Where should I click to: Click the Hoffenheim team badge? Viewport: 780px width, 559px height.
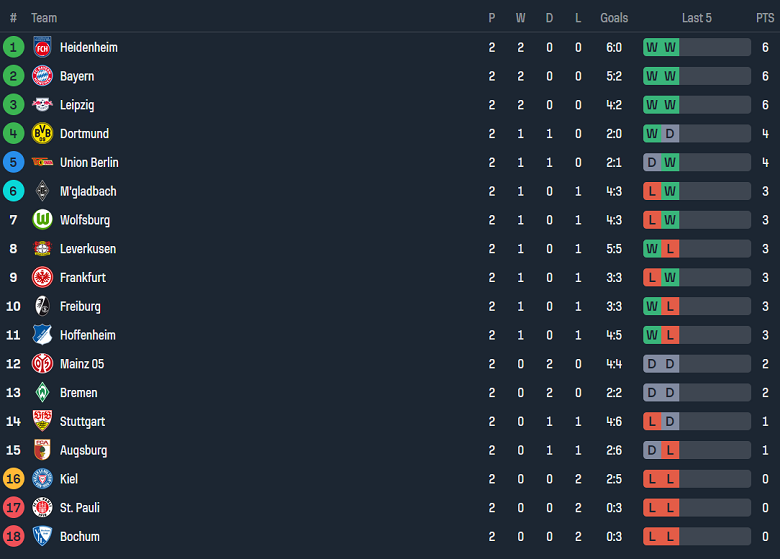[x=42, y=335]
